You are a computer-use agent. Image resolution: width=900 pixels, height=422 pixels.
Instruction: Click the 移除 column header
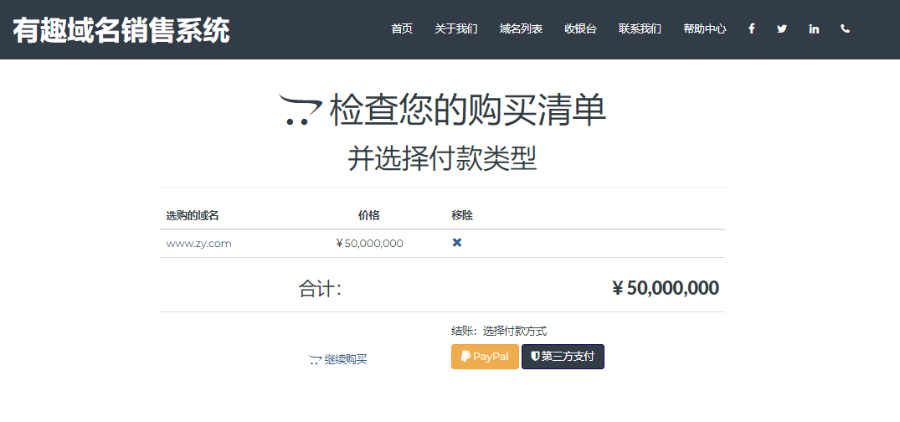point(462,216)
